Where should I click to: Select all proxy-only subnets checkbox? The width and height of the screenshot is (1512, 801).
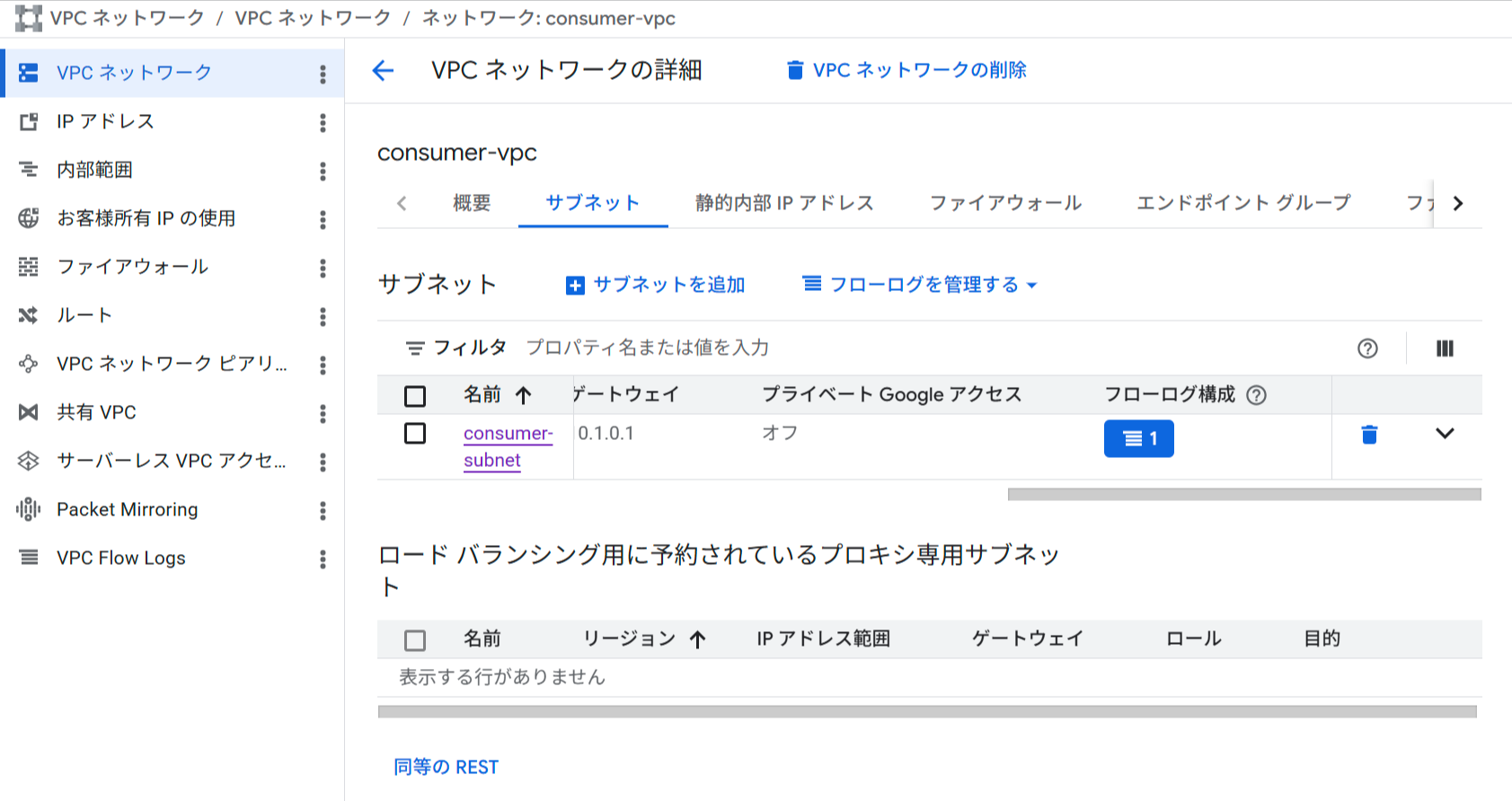coord(415,640)
